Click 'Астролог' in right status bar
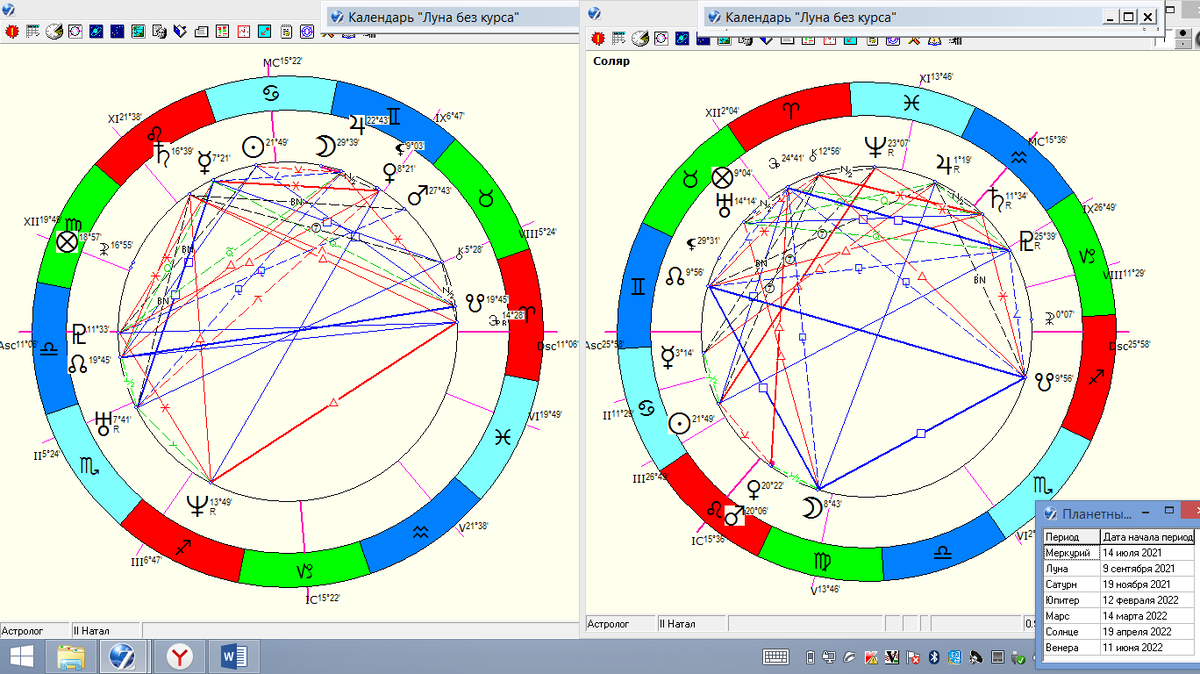The image size is (1200, 674). coord(619,624)
